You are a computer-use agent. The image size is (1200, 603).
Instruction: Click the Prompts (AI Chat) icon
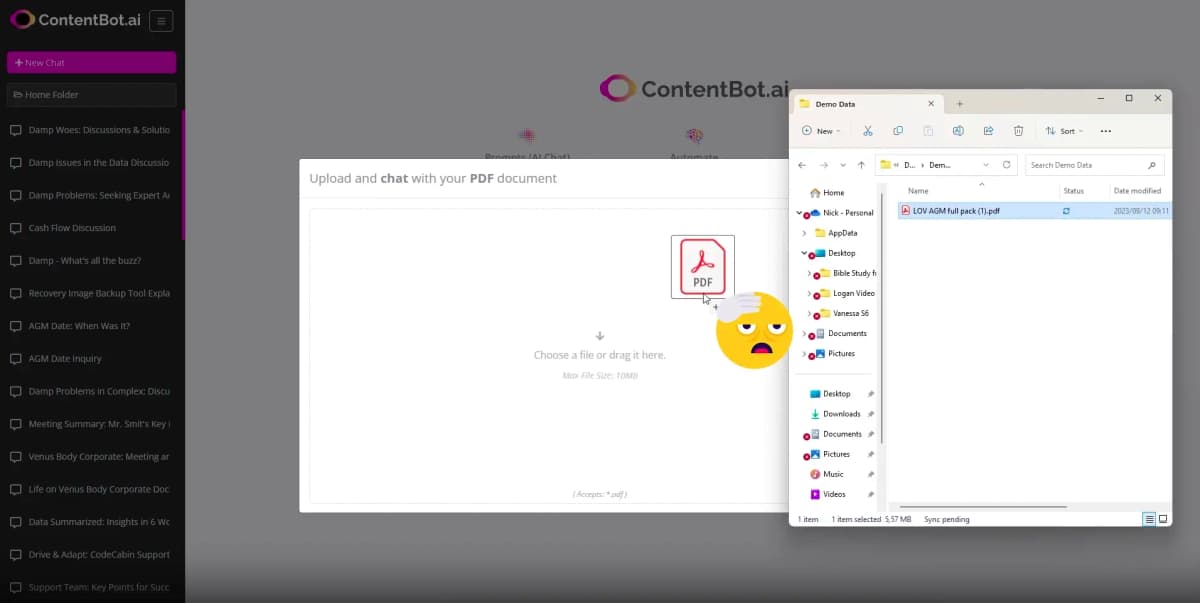pos(526,136)
